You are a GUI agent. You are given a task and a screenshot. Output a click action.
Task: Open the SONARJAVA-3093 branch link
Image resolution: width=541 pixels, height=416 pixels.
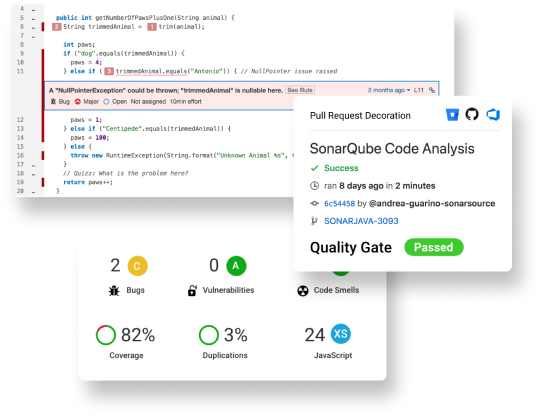coord(361,221)
